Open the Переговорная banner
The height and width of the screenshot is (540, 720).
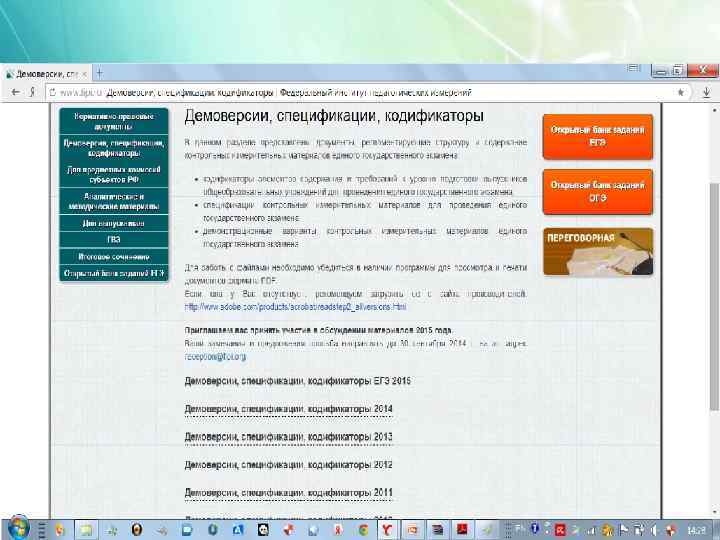click(x=598, y=251)
